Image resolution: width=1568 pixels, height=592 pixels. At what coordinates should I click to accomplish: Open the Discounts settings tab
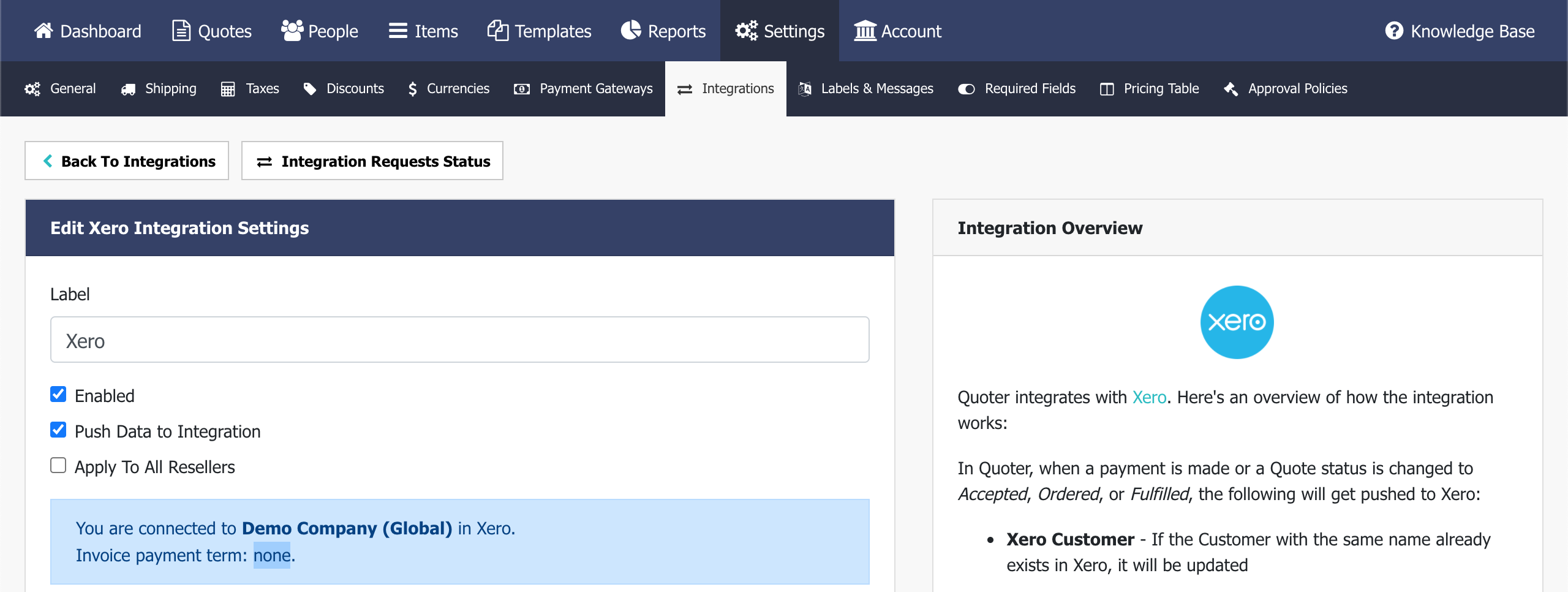344,89
